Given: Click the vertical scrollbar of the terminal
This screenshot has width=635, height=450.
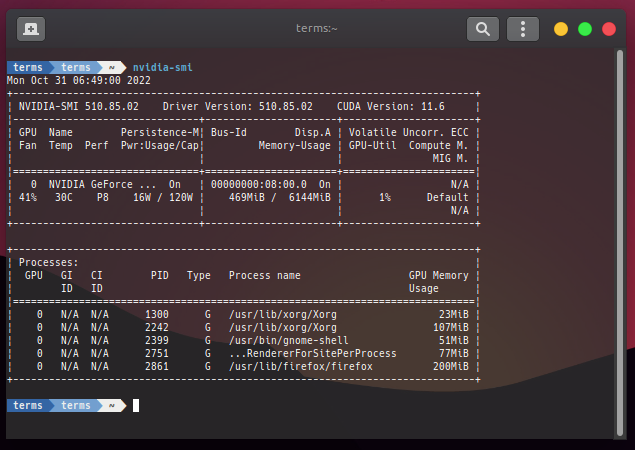Looking at the screenshot, I should point(620,243).
